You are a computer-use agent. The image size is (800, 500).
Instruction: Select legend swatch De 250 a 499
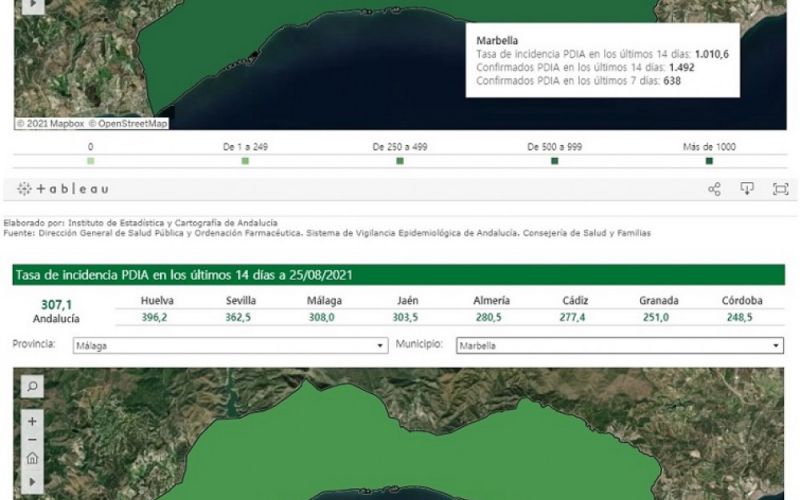(400, 161)
